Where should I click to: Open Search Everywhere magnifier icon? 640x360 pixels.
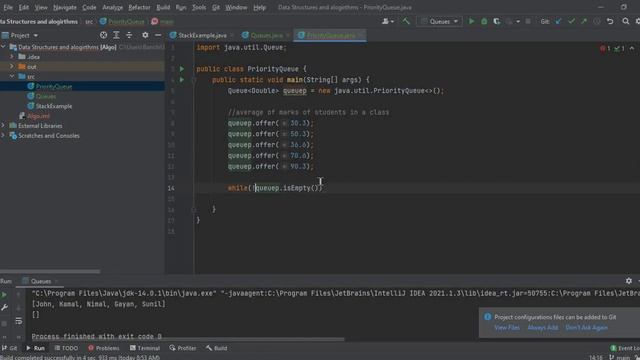coord(625,21)
